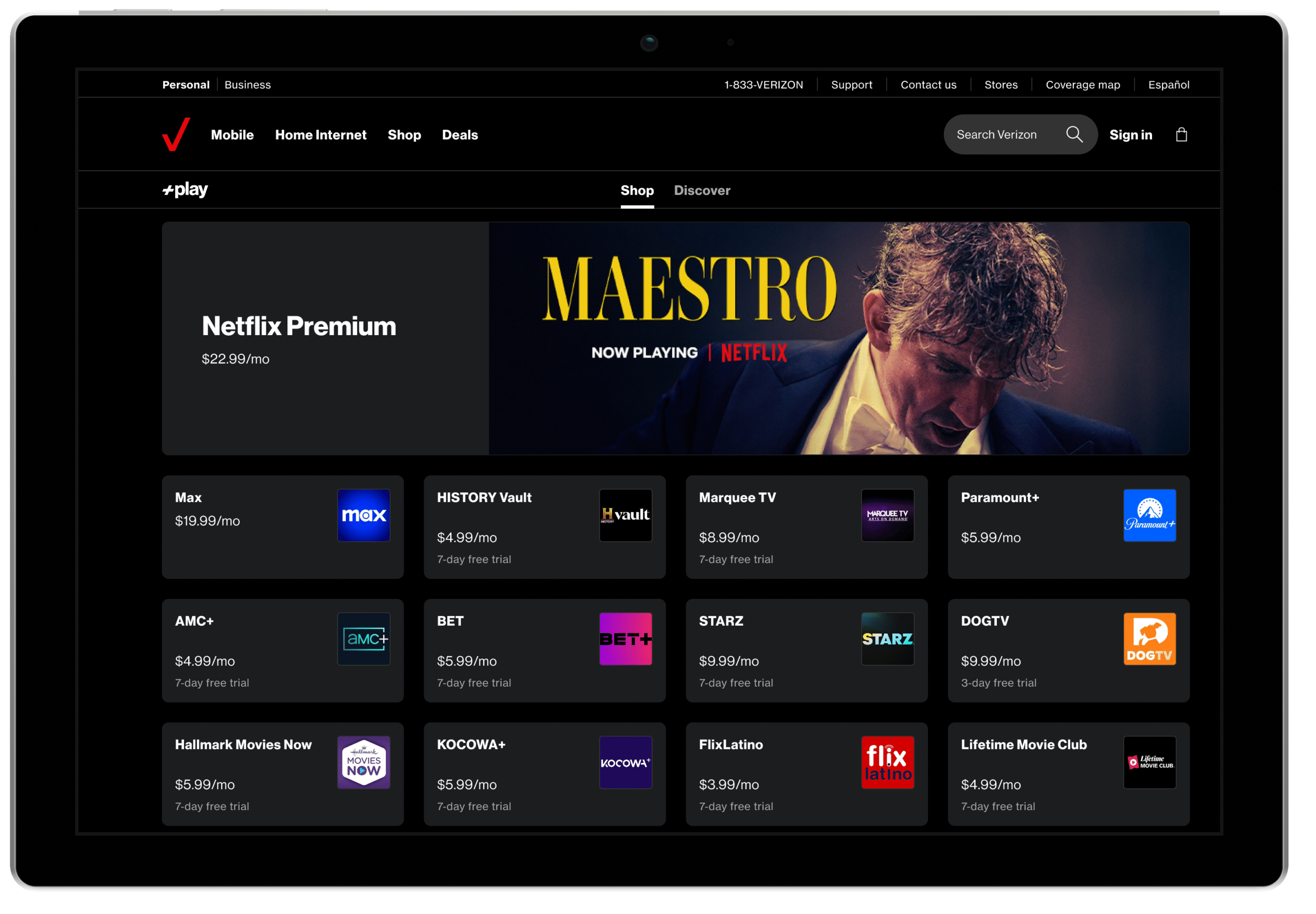Open the Shop nav menu

pos(404,135)
